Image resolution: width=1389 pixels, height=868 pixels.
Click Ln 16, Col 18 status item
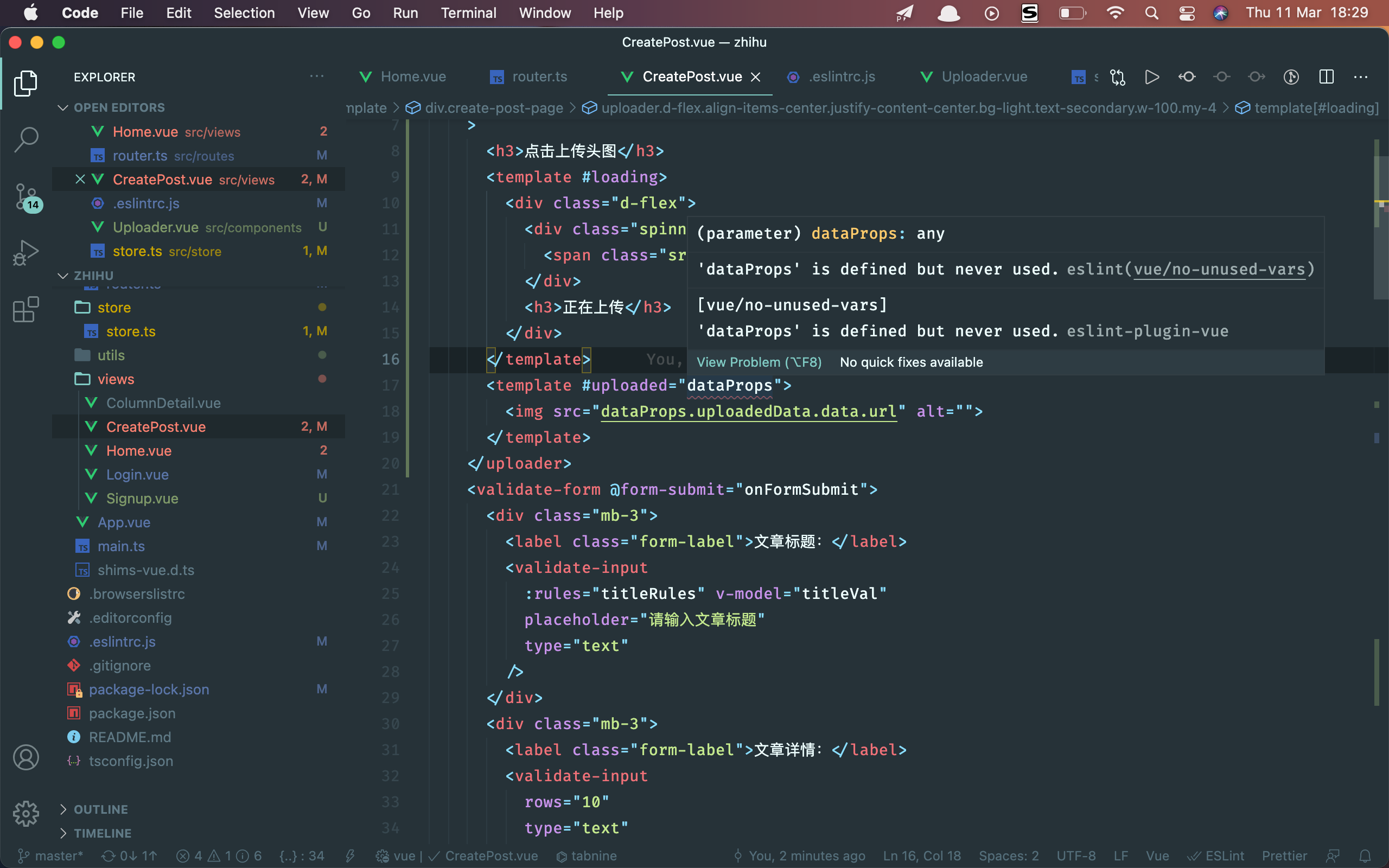pos(922,856)
